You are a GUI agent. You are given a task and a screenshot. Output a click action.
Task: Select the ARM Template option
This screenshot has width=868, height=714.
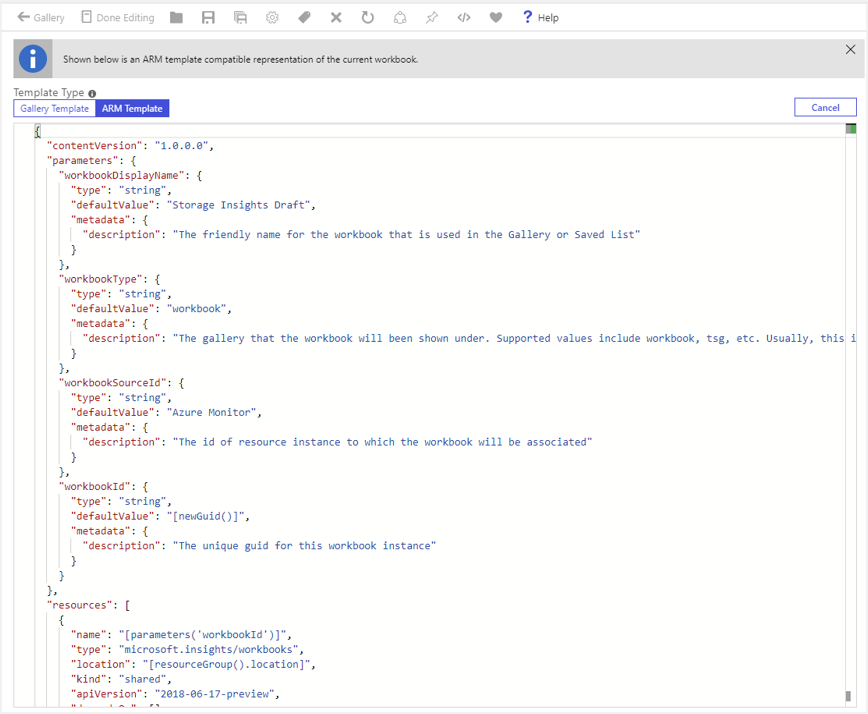pos(133,108)
